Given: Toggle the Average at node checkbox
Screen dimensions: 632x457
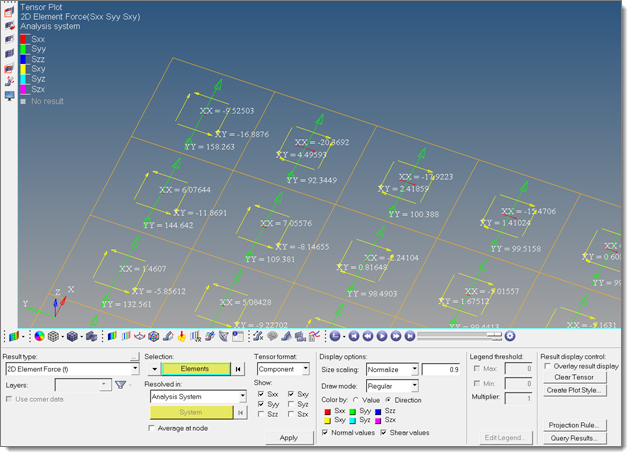Looking at the screenshot, I should coord(151,428).
